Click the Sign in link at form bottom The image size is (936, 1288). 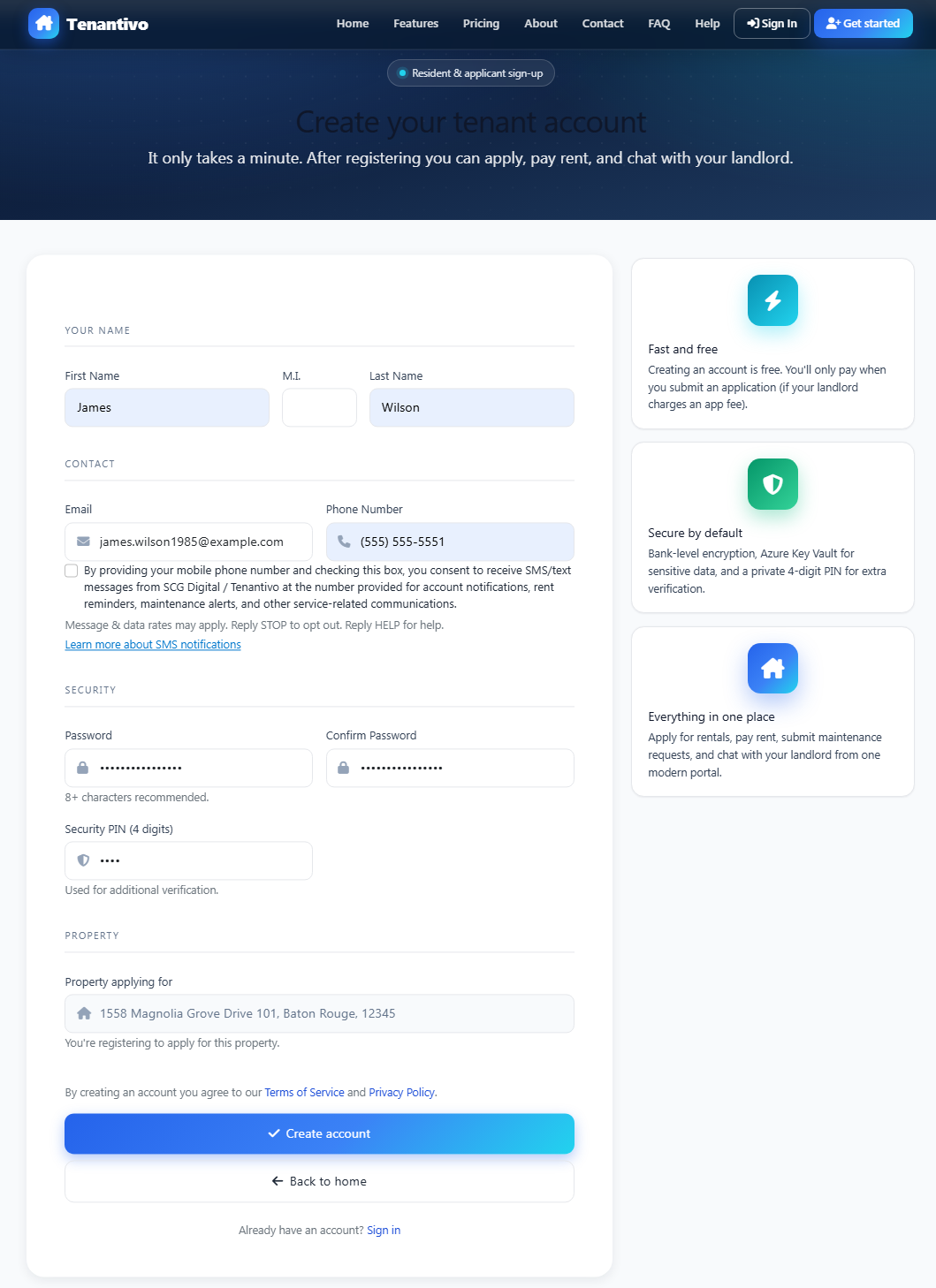[x=384, y=1231]
